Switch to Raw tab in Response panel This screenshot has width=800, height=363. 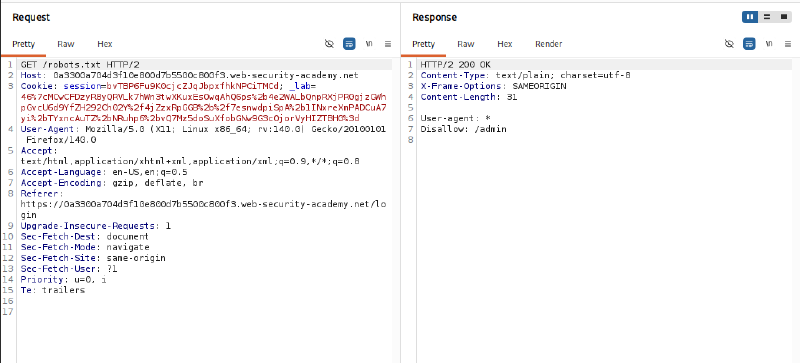click(x=466, y=44)
